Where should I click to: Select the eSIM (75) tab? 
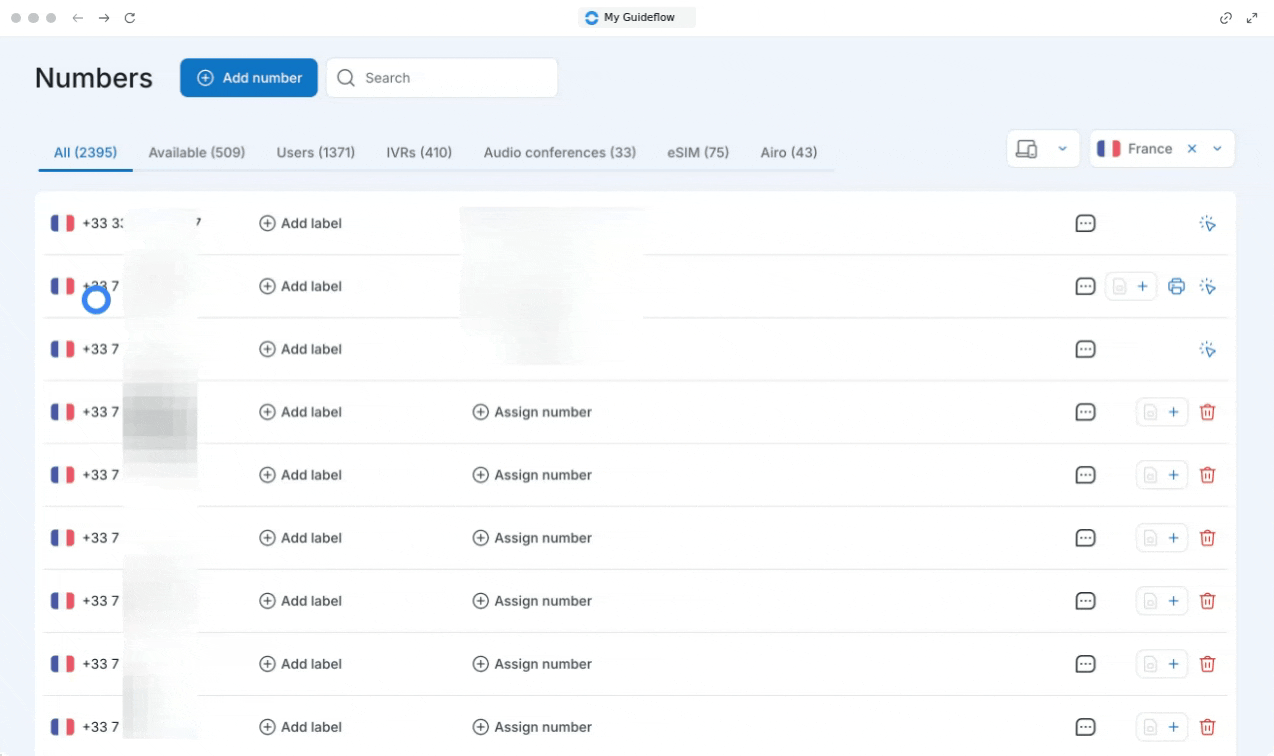tap(698, 153)
